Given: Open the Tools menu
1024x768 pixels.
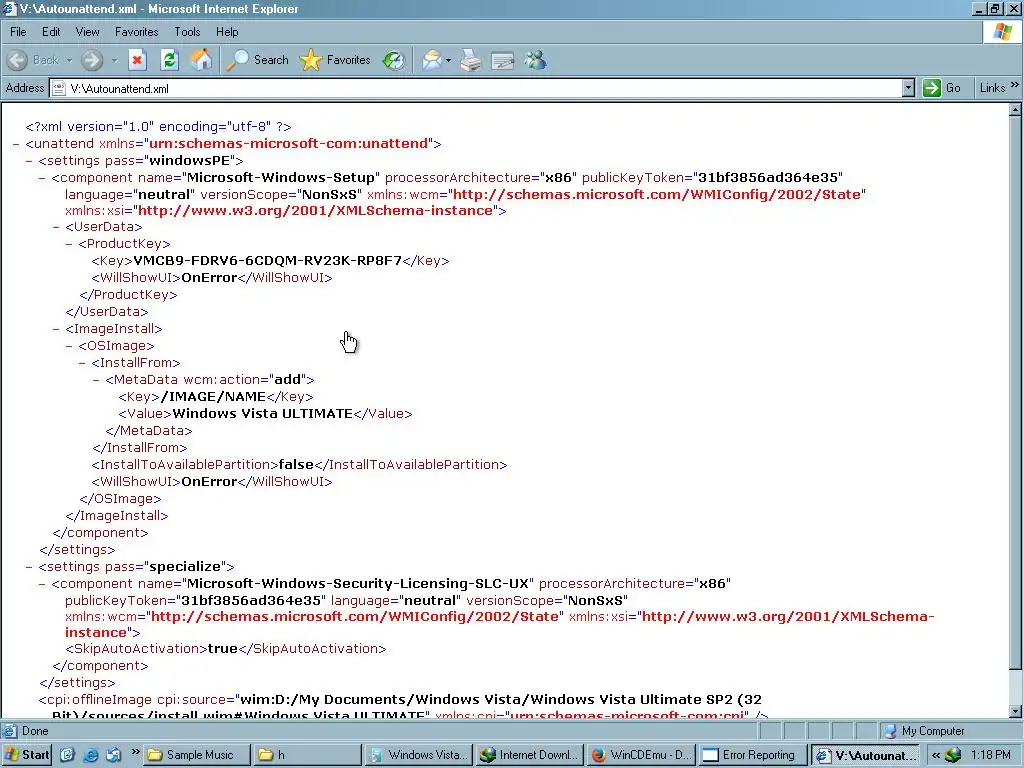Looking at the screenshot, I should tap(187, 31).
